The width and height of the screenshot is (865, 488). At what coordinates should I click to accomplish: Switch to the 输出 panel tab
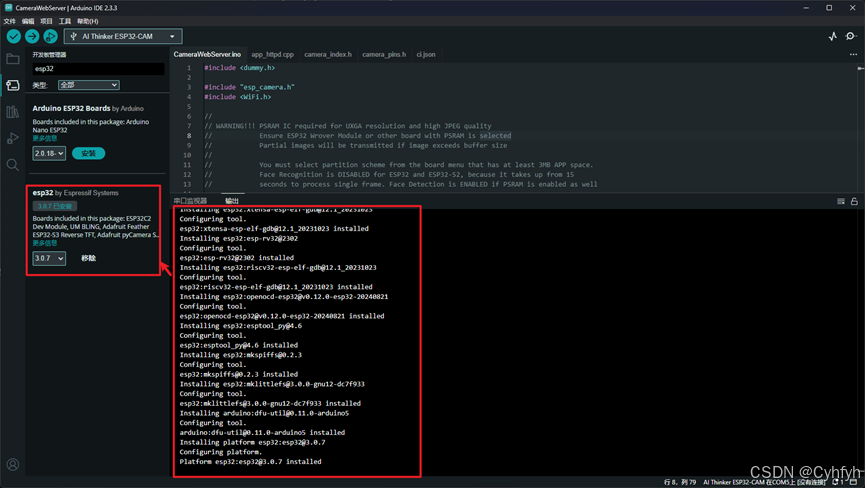click(232, 201)
